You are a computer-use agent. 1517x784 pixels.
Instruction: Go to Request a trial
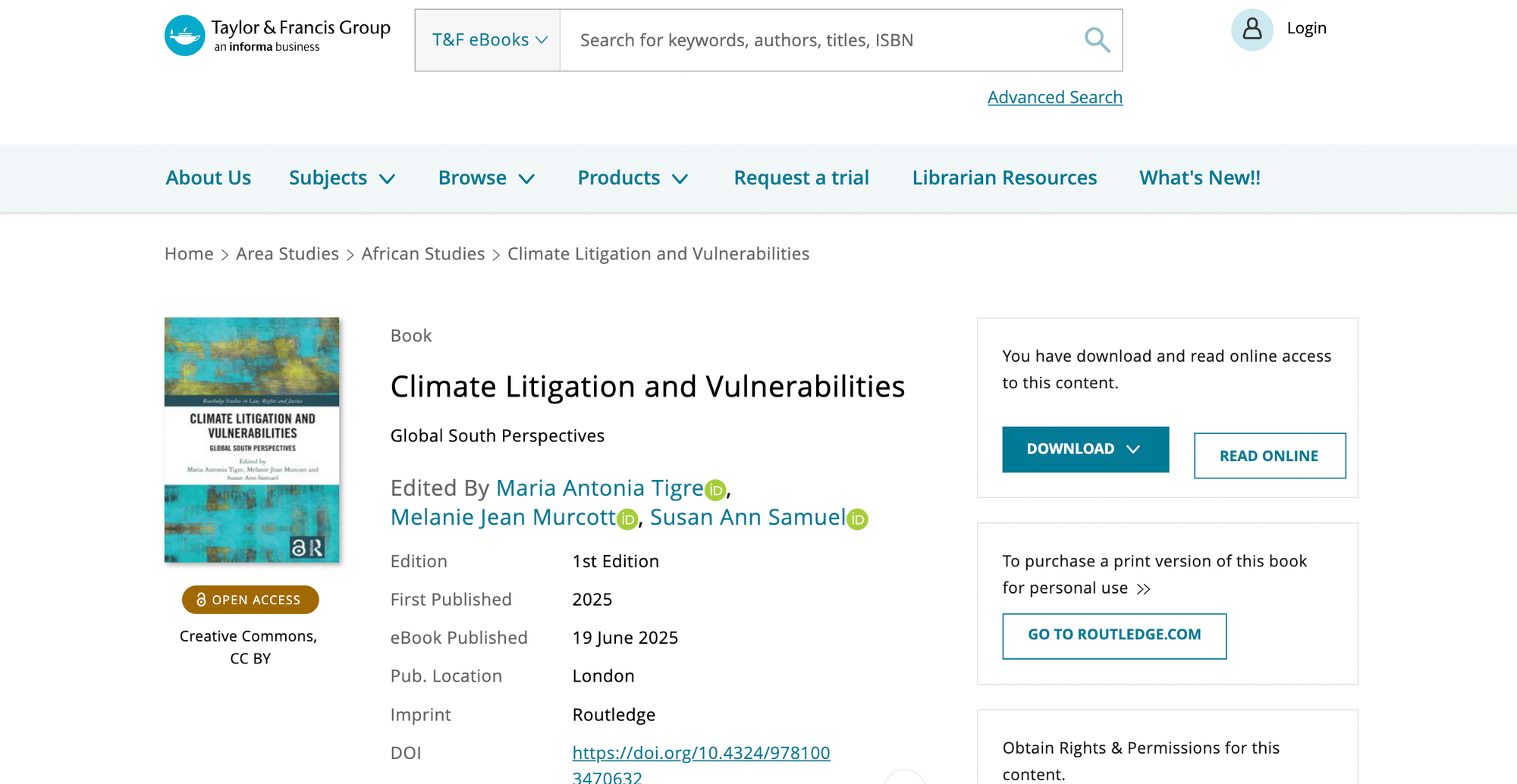[x=802, y=178]
